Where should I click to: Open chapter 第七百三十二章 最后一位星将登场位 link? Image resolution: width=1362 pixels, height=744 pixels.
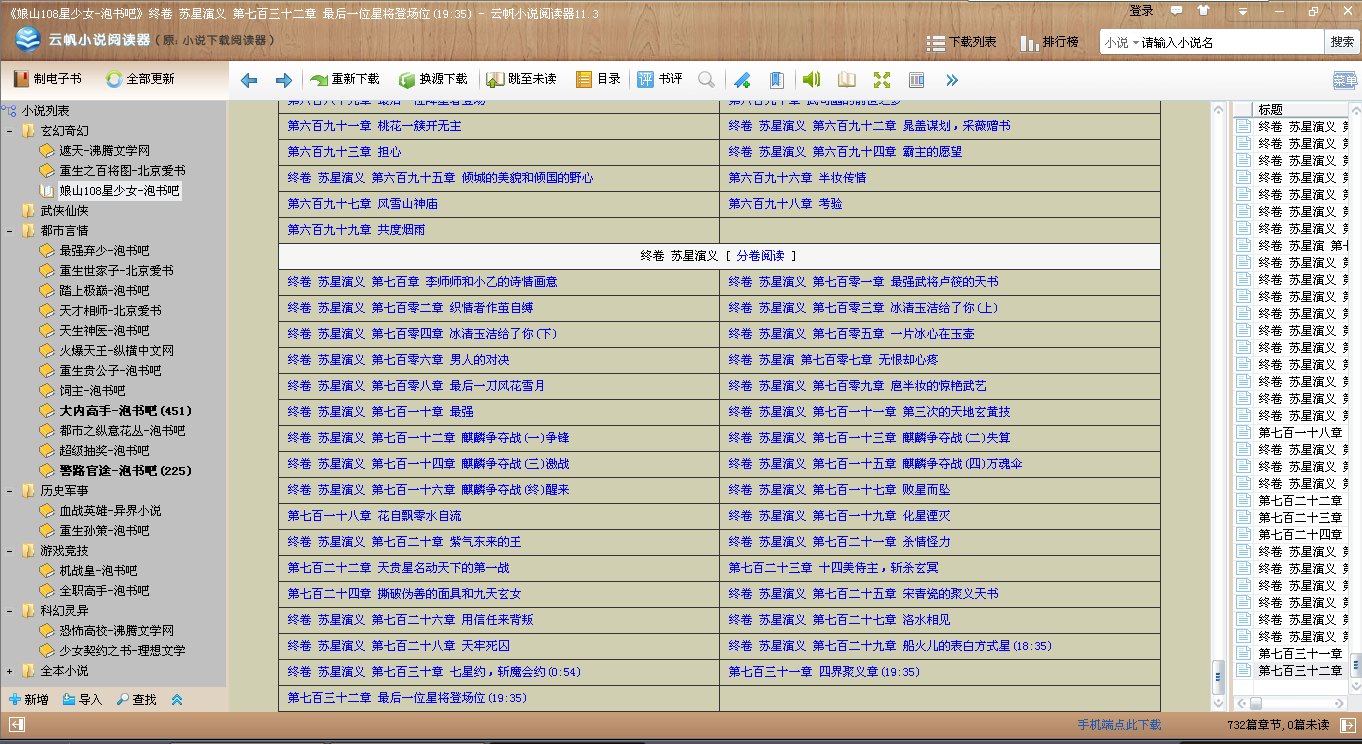pyautogui.click(x=407, y=698)
